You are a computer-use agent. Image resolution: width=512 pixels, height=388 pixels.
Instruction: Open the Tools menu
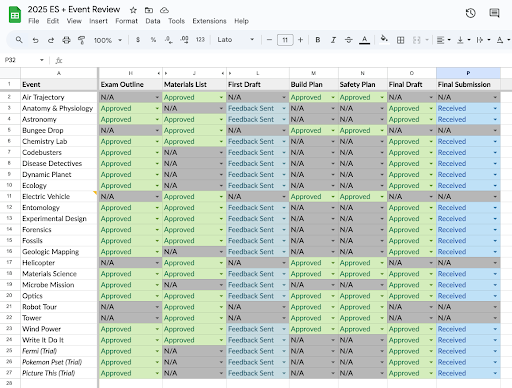[176, 21]
